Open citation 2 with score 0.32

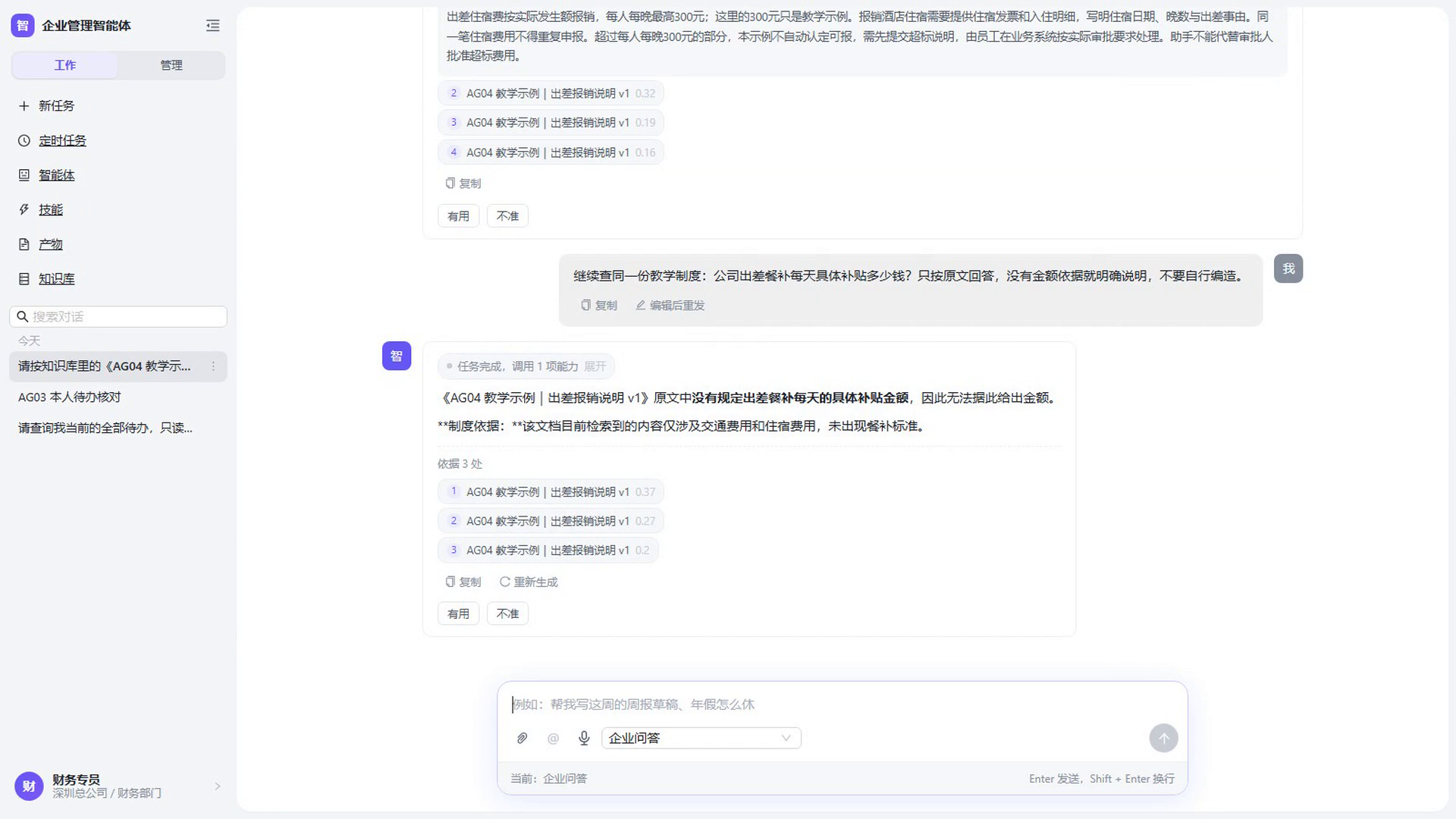(551, 93)
